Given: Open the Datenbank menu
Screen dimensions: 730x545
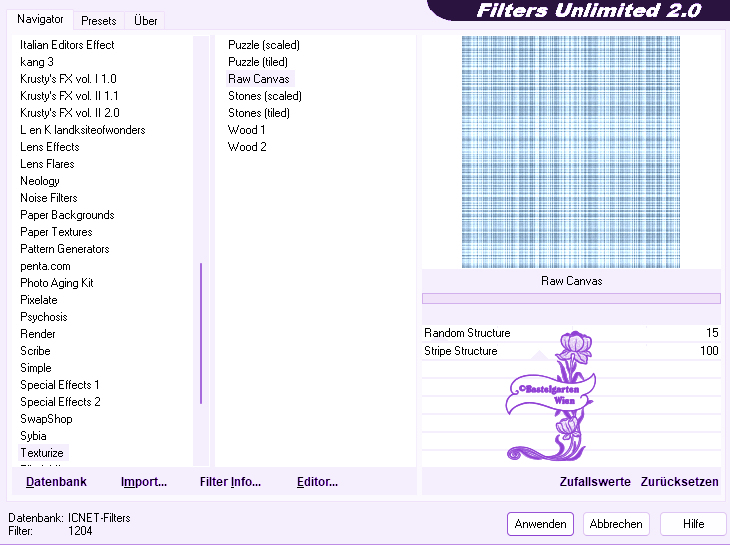Looking at the screenshot, I should coord(56,482).
